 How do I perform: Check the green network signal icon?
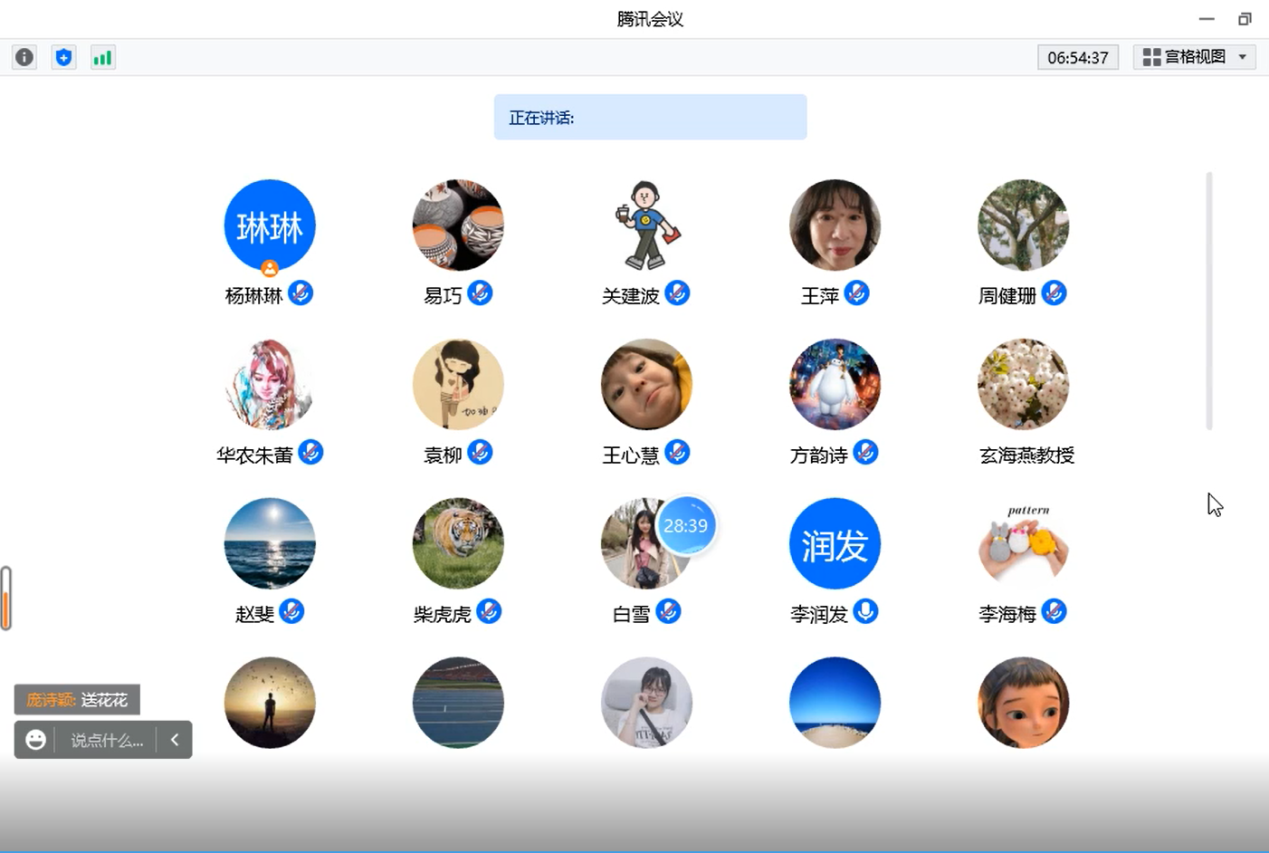tap(102, 57)
